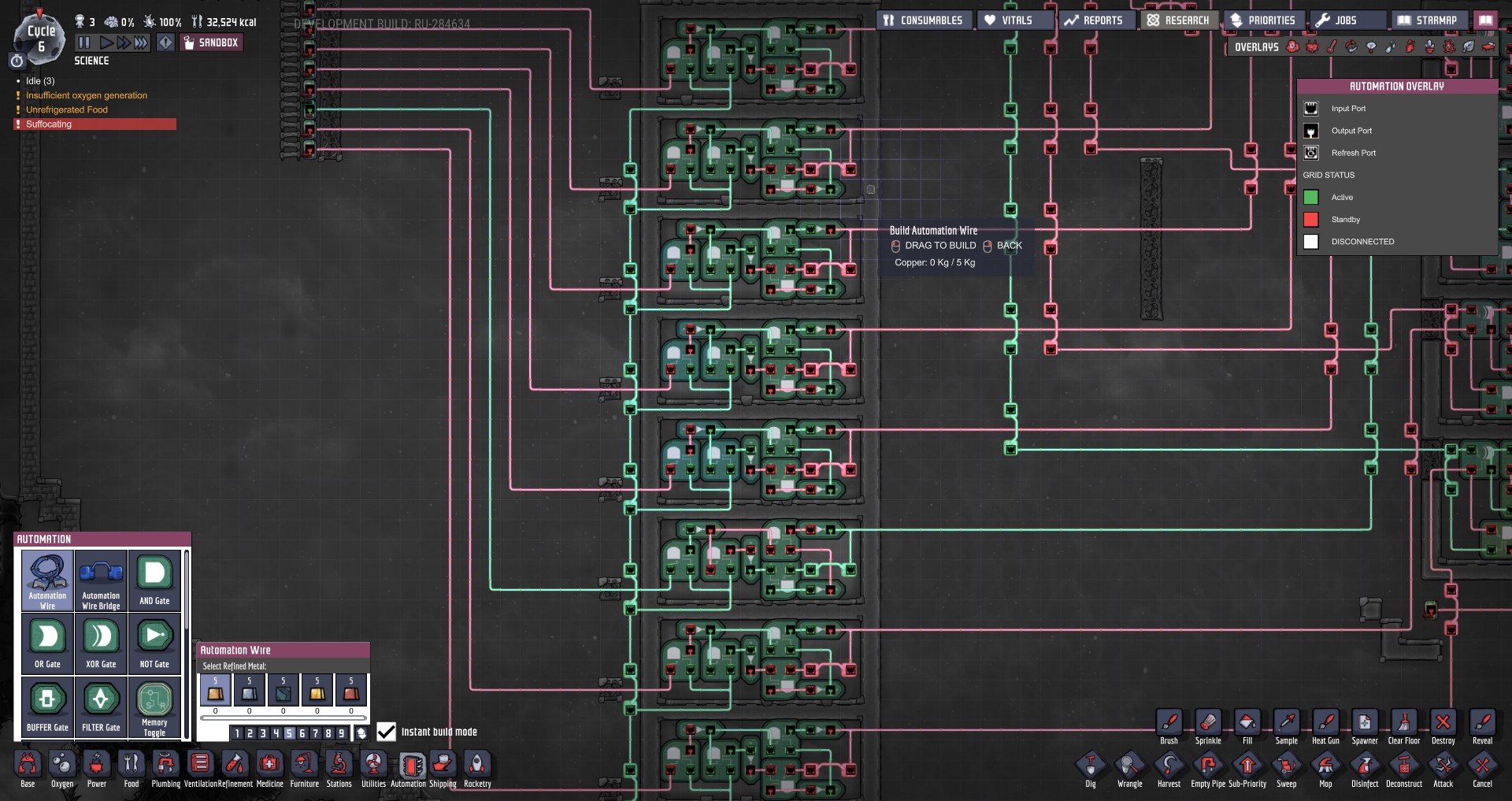The width and height of the screenshot is (1512, 801).
Task: Activate the Deconstruct tool
Action: click(x=1403, y=767)
